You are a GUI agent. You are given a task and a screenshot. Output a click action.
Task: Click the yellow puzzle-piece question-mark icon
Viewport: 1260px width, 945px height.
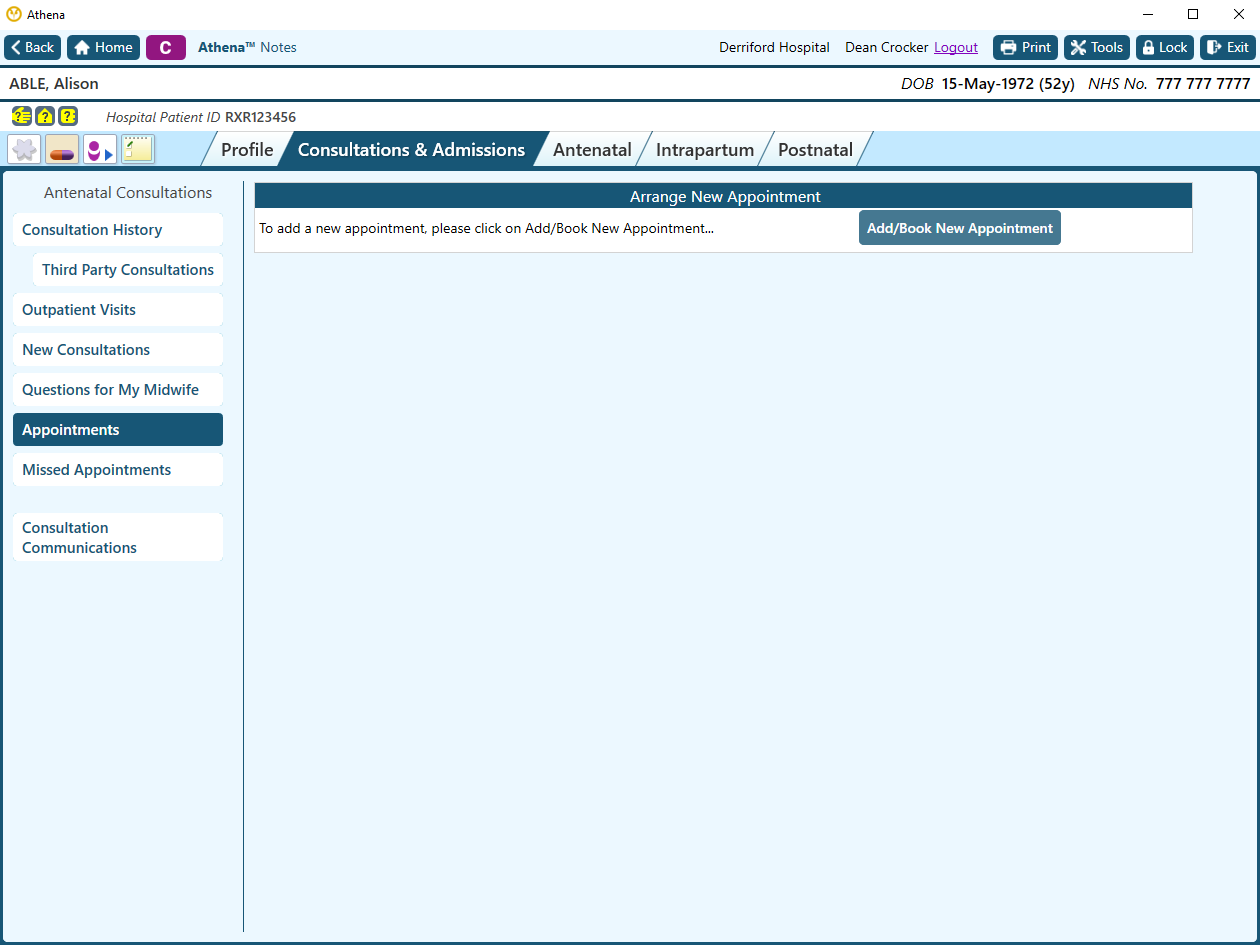click(x=68, y=116)
